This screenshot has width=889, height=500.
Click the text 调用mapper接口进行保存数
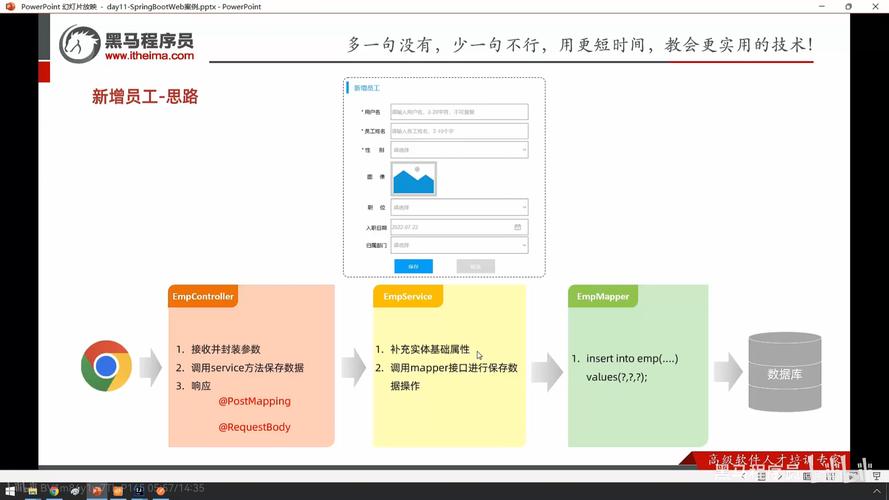(454, 367)
